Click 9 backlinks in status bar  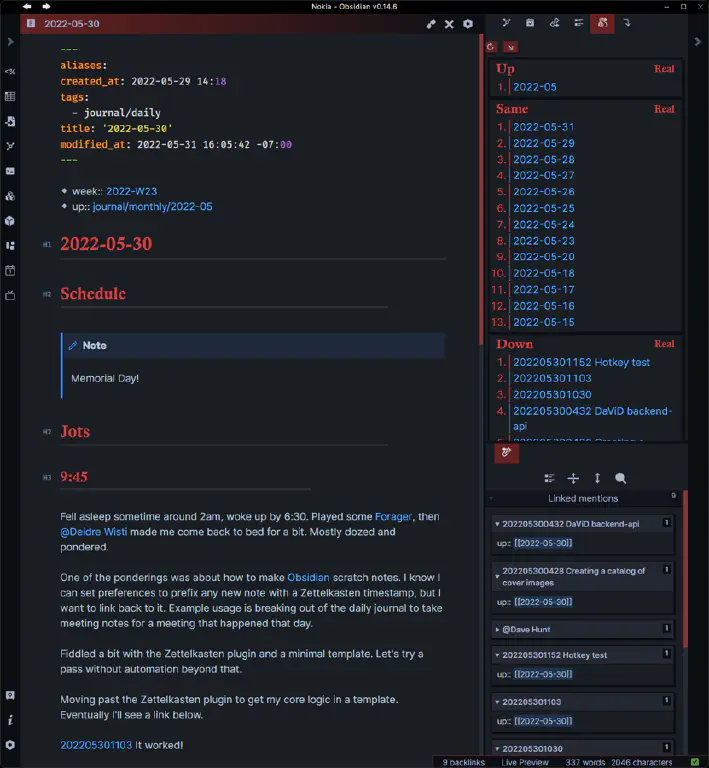pos(463,762)
